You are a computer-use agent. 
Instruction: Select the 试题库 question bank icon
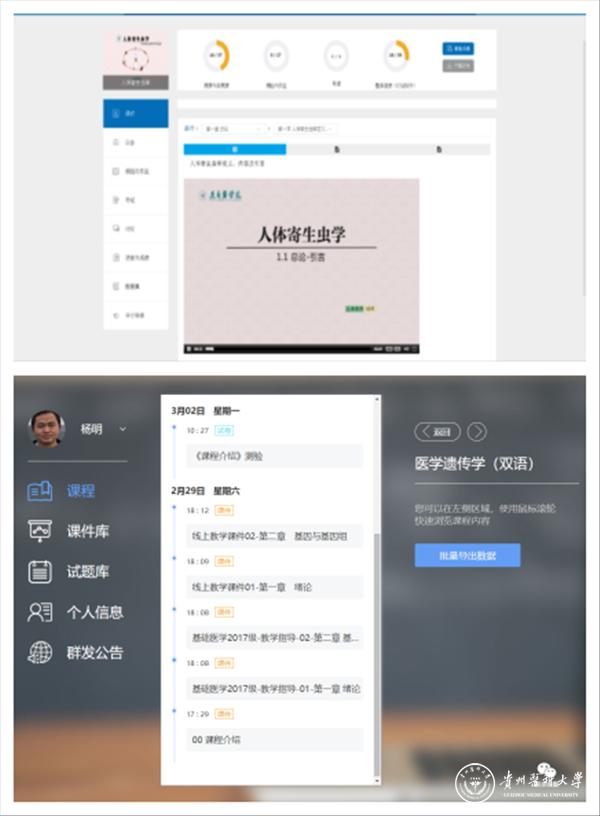pyautogui.click(x=39, y=572)
